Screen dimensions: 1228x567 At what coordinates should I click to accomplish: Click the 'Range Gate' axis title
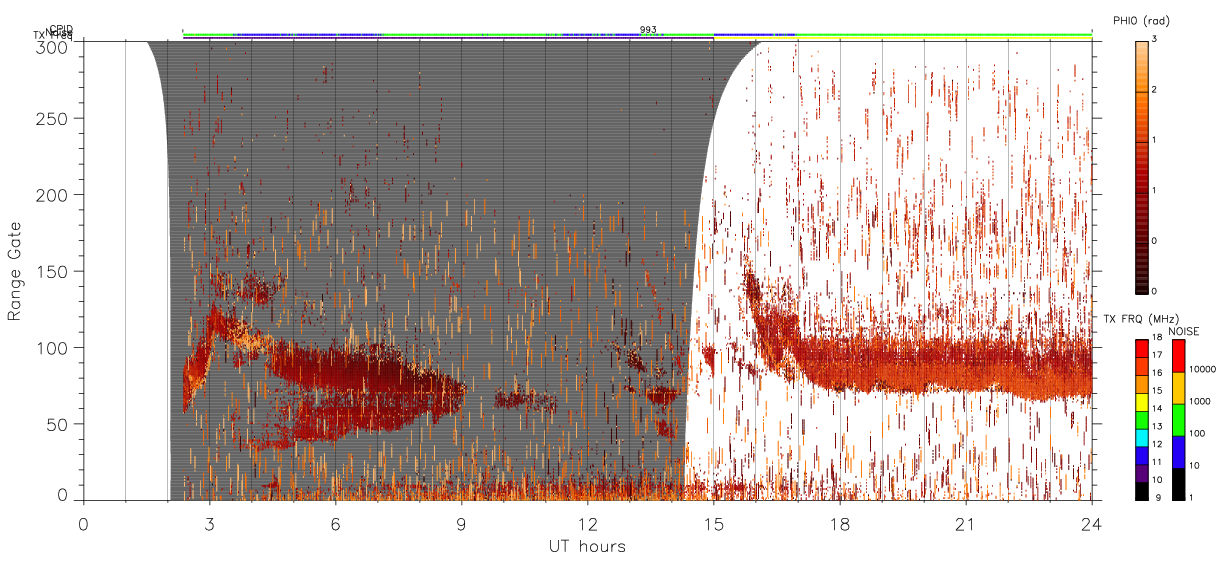point(15,271)
